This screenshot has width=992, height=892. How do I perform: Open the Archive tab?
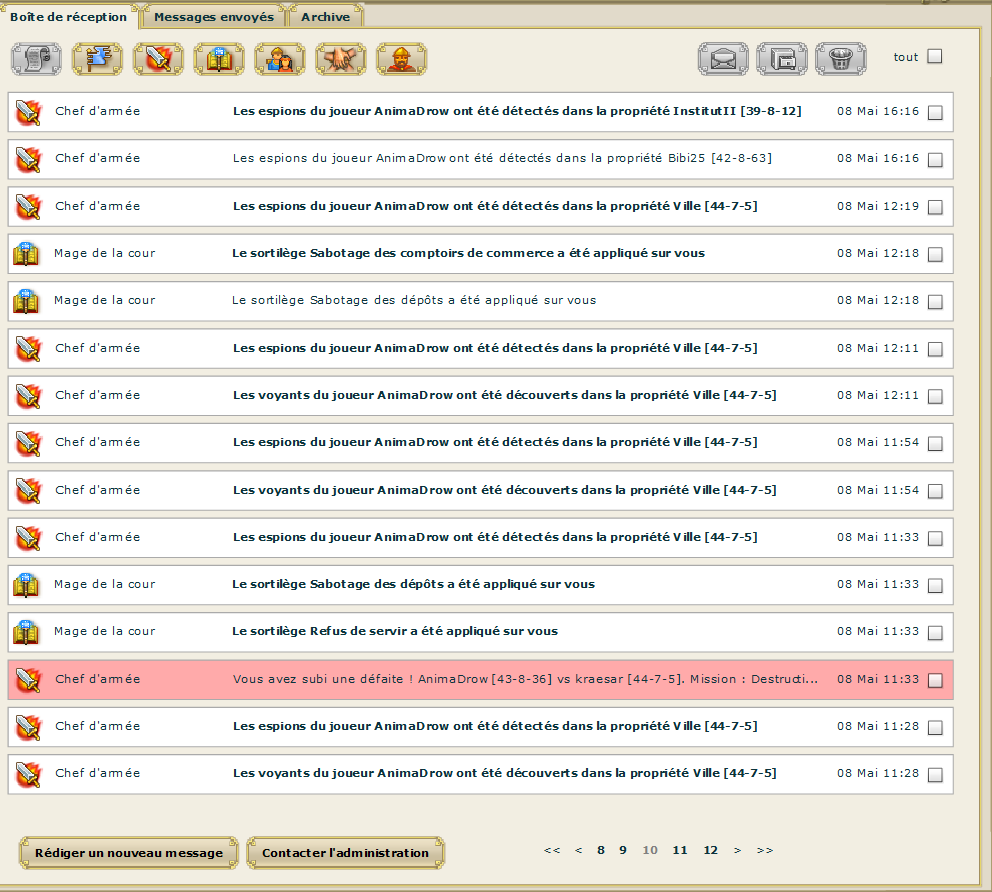[325, 17]
